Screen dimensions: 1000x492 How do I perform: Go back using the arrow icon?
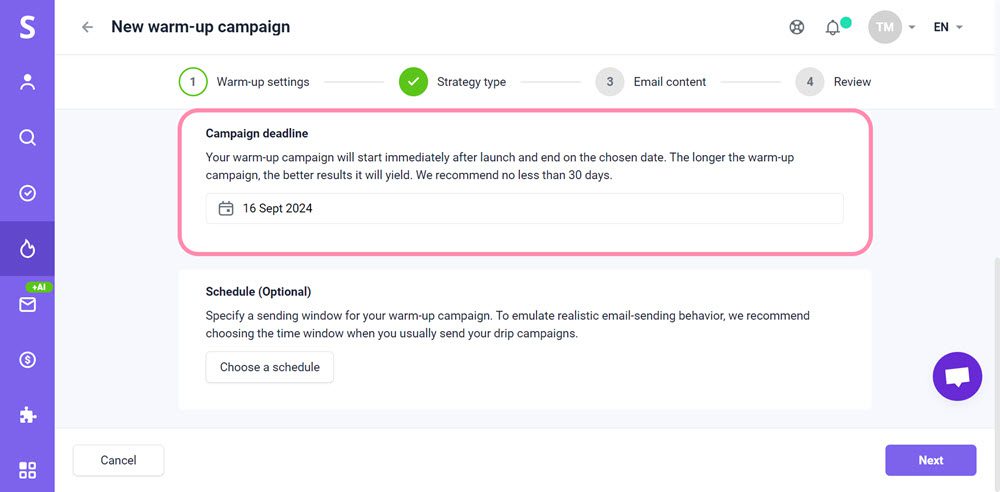point(88,27)
